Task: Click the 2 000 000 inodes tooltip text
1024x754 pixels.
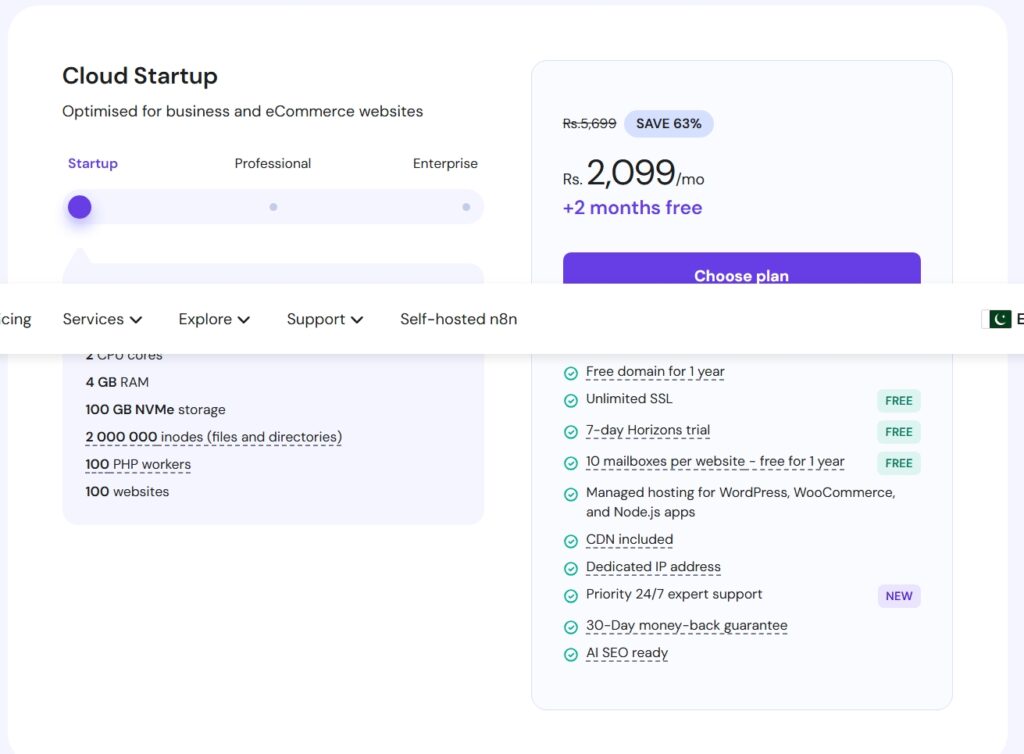Action: coord(214,437)
